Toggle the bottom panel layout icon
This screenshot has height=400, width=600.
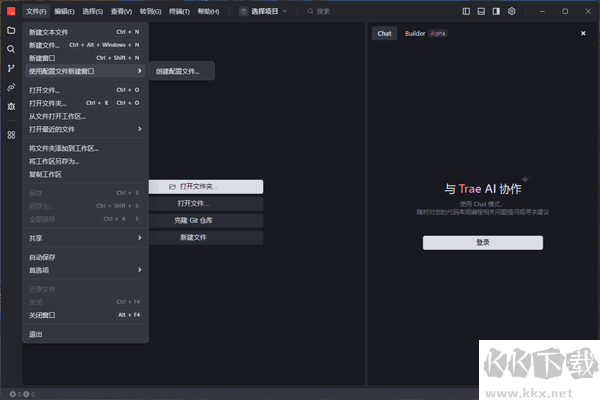click(481, 11)
